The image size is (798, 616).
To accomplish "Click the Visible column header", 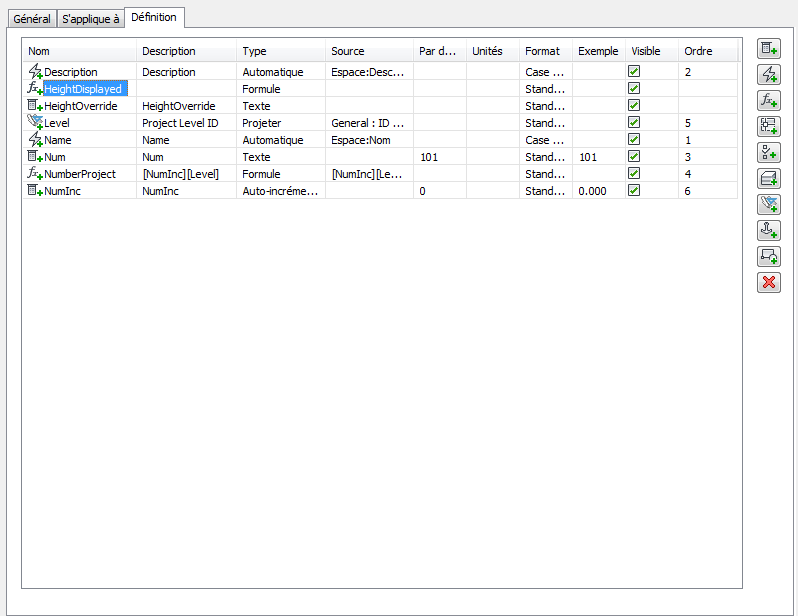I will 652,51.
